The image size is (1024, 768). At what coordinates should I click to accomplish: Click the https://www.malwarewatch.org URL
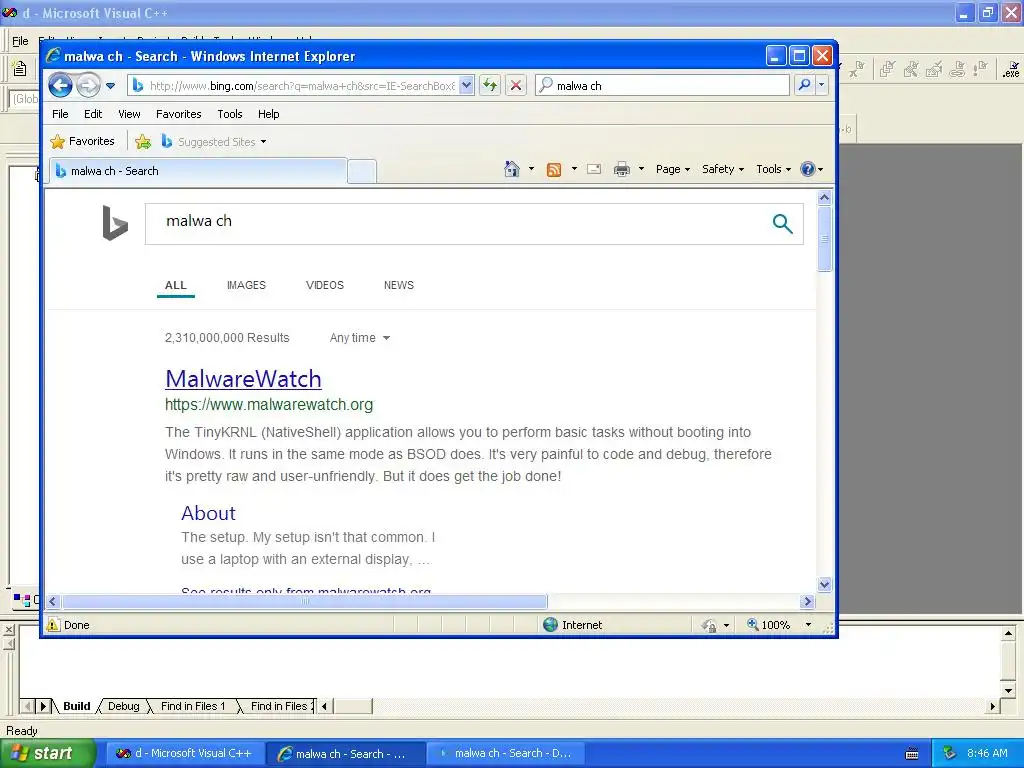click(269, 405)
